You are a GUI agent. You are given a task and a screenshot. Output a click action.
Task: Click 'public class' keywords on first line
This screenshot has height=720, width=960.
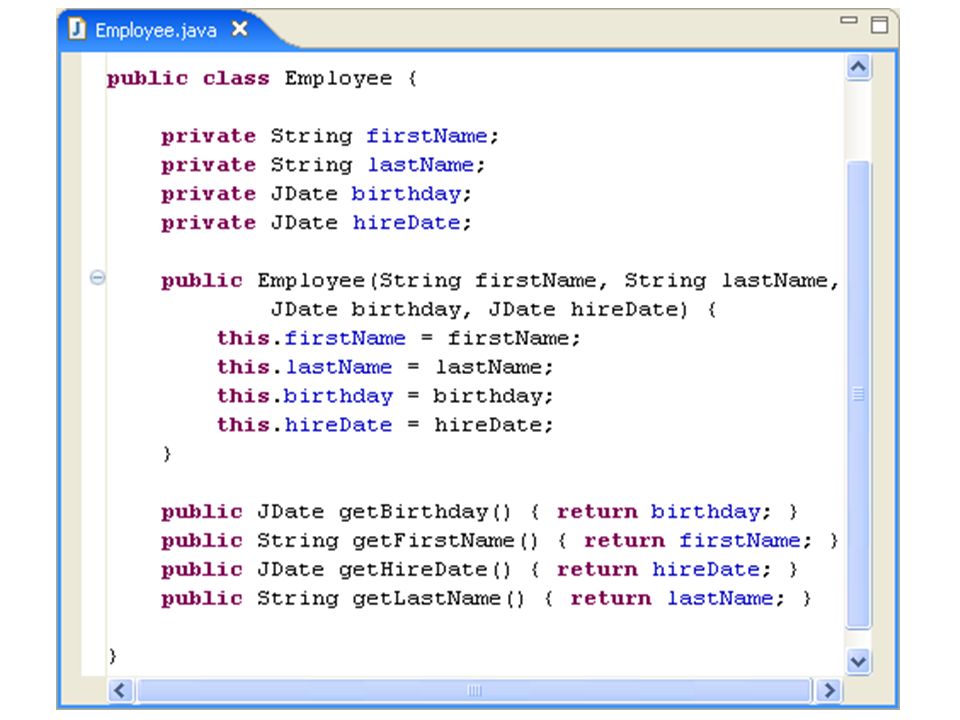[188, 78]
